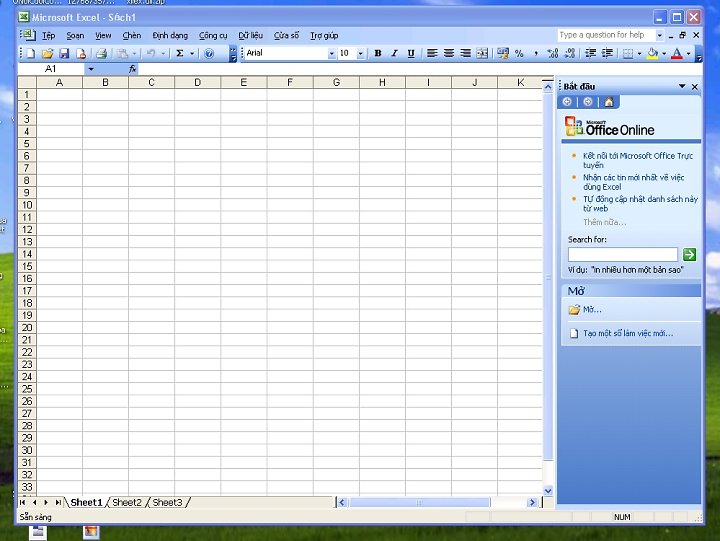Expand the Name Box dropdown arrow

91,69
